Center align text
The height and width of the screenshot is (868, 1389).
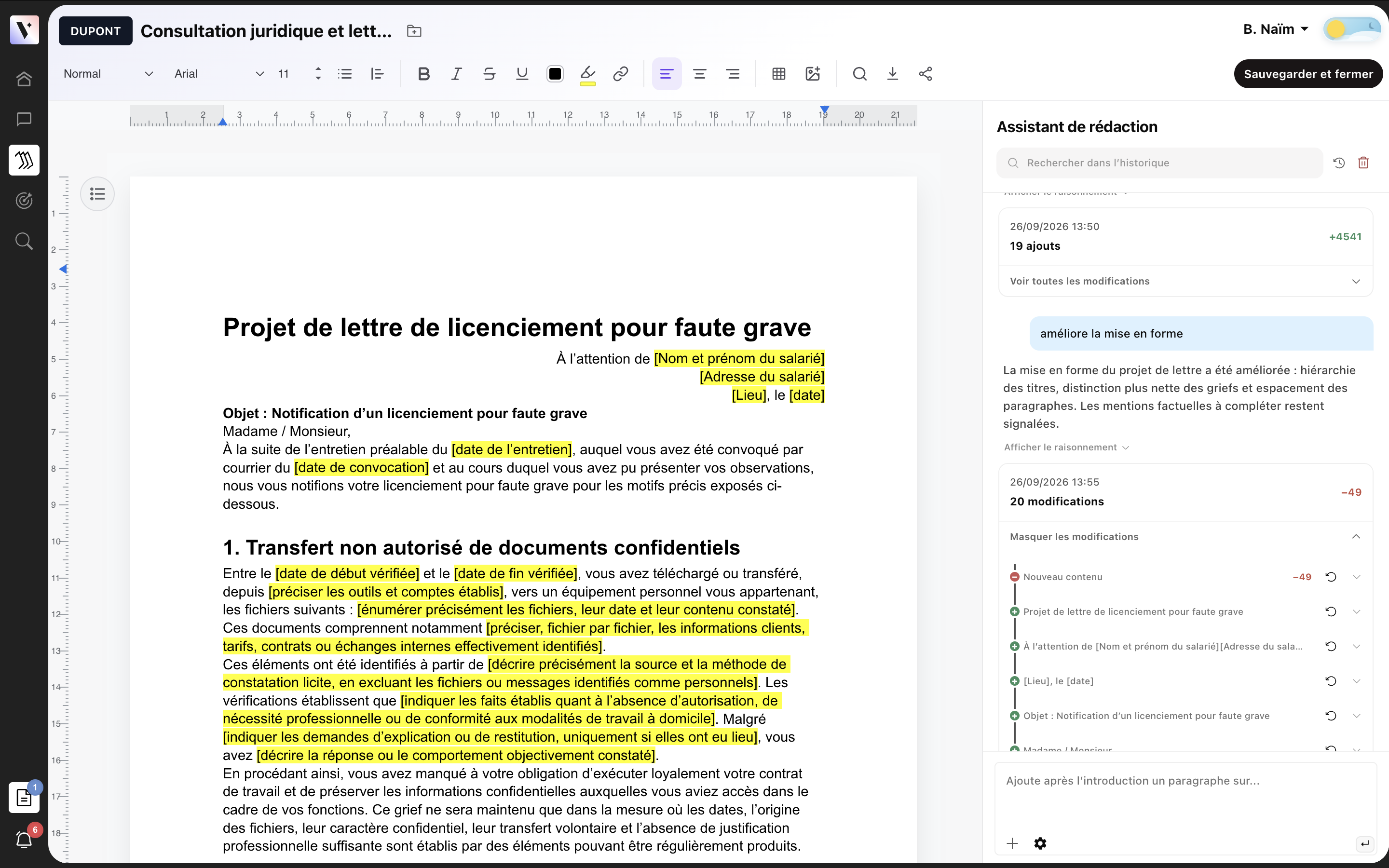700,74
